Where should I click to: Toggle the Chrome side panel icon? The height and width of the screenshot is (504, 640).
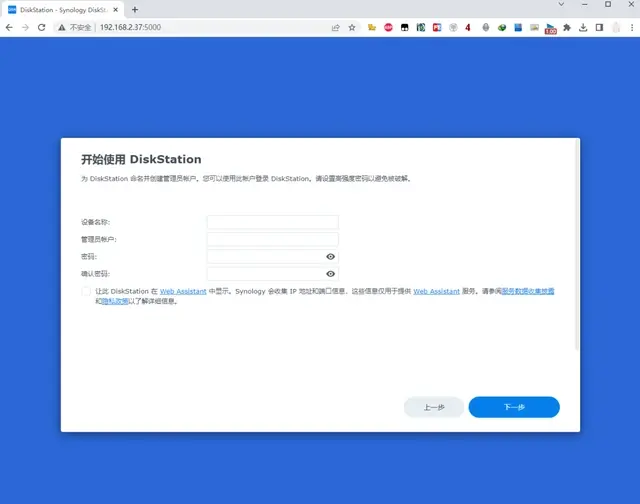(x=600, y=27)
